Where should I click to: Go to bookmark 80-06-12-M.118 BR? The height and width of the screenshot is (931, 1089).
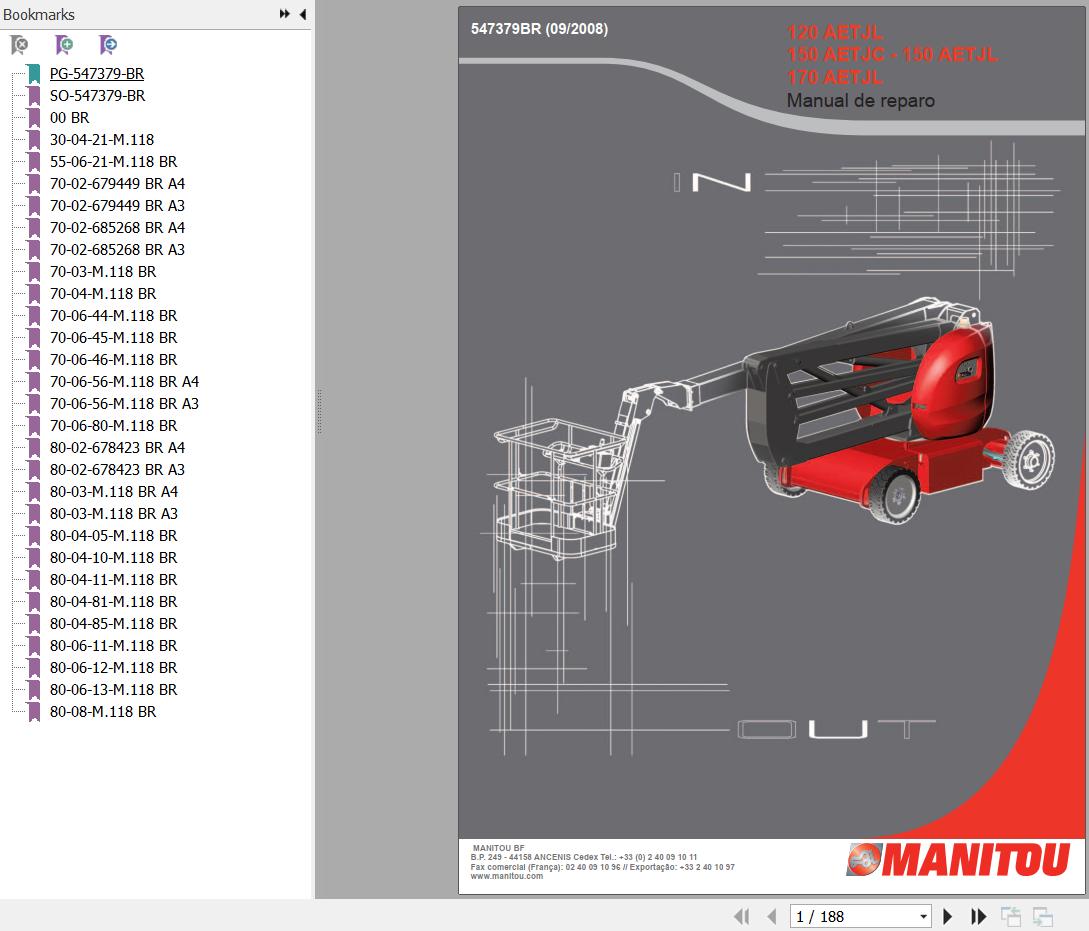coord(114,668)
